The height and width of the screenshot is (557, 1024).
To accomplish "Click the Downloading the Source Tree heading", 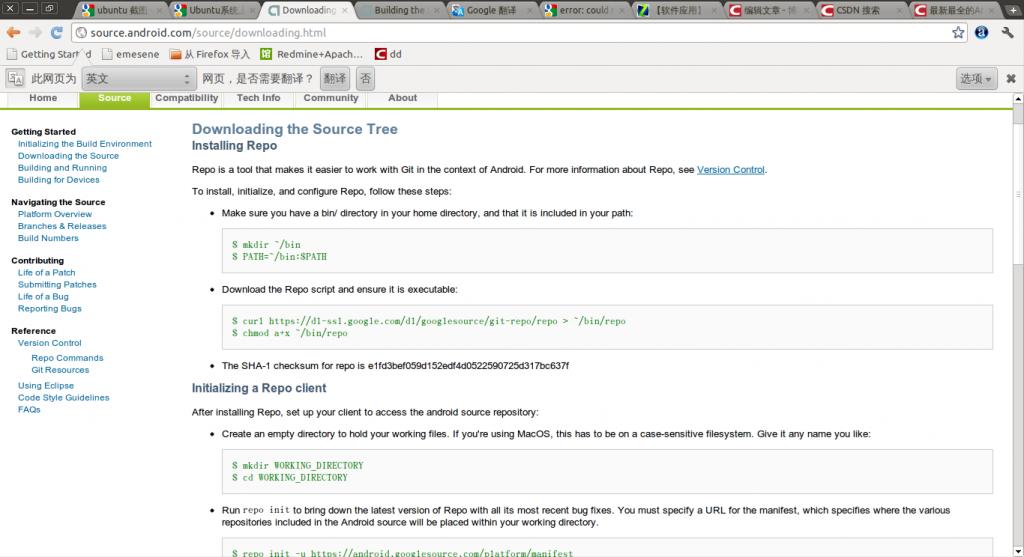I will click(x=295, y=129).
